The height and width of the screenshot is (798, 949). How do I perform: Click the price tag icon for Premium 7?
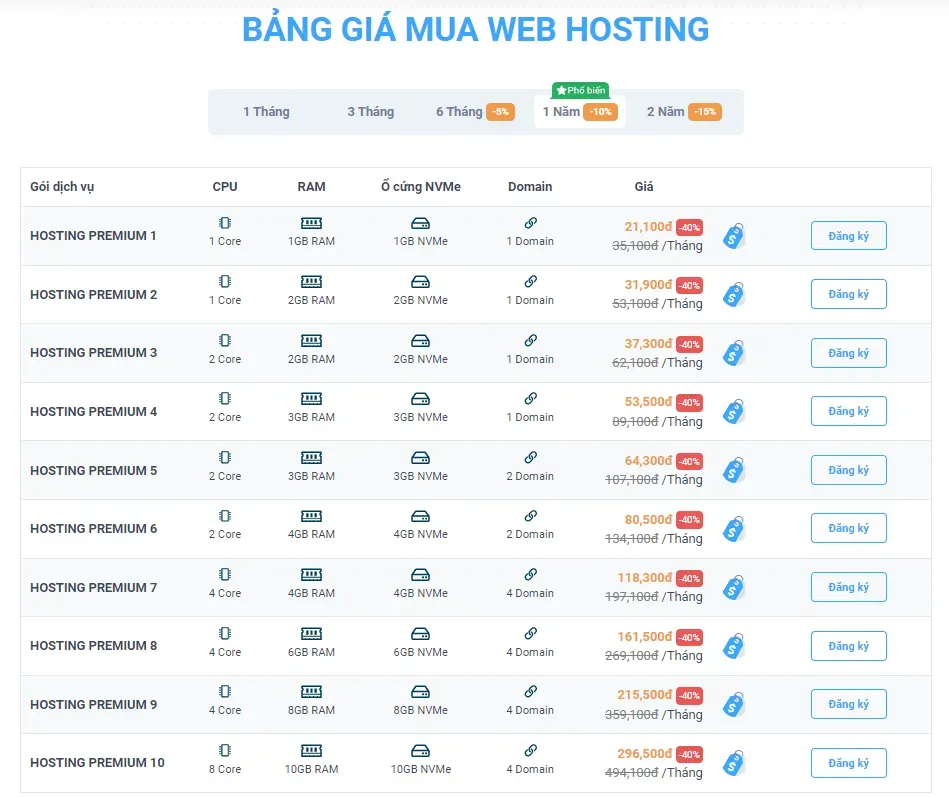pos(734,587)
